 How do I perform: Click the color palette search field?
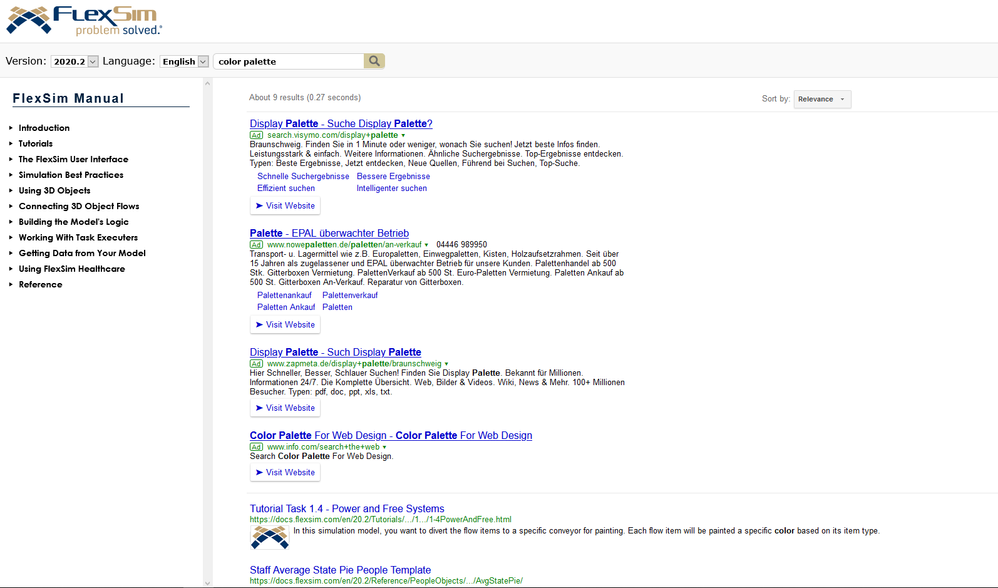(x=289, y=62)
